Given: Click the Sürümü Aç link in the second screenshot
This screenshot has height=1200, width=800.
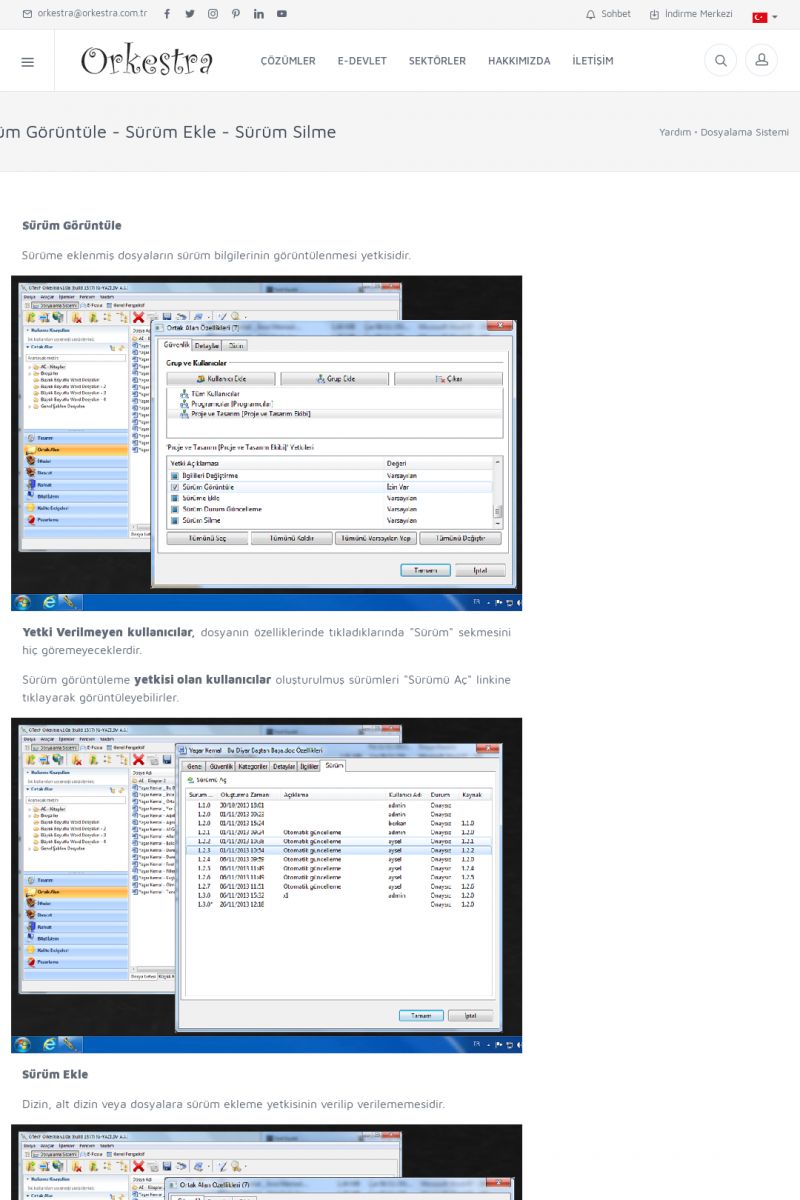Looking at the screenshot, I should pyautogui.click(x=207, y=778).
